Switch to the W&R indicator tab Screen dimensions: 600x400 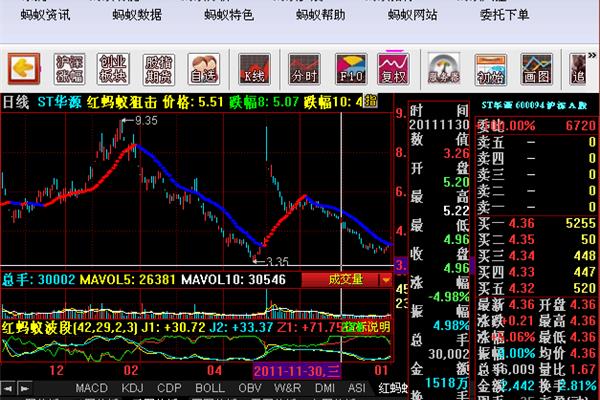tap(287, 388)
